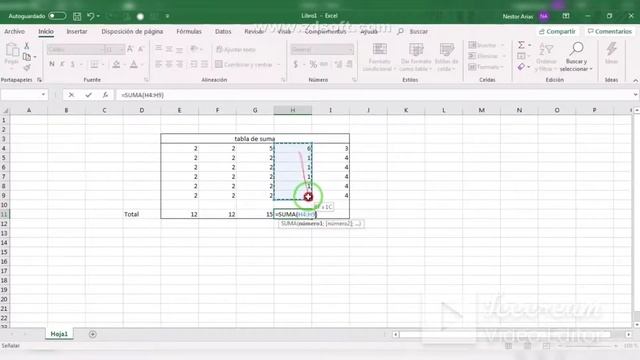Click the Borrar eraser icon
This screenshot has height=360, width=640.
click(521, 67)
